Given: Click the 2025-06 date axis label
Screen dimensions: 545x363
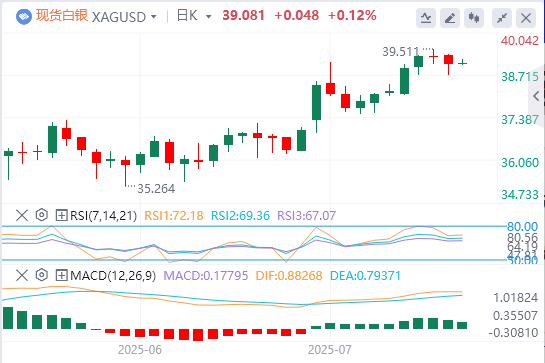Looking at the screenshot, I should point(140,349).
